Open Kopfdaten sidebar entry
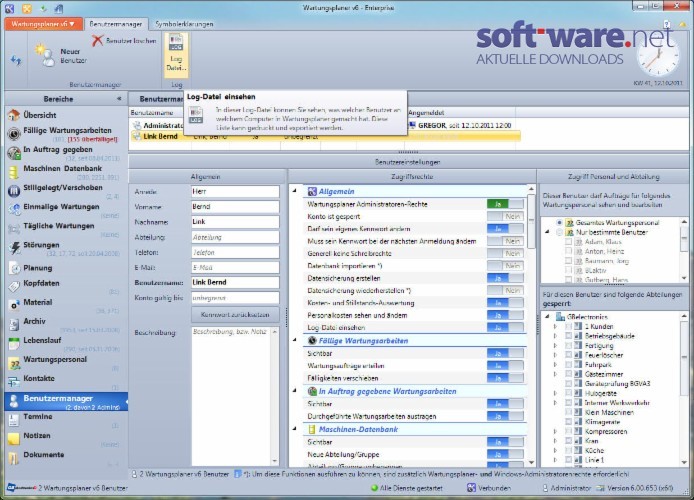This screenshot has width=694, height=500. click(66, 286)
